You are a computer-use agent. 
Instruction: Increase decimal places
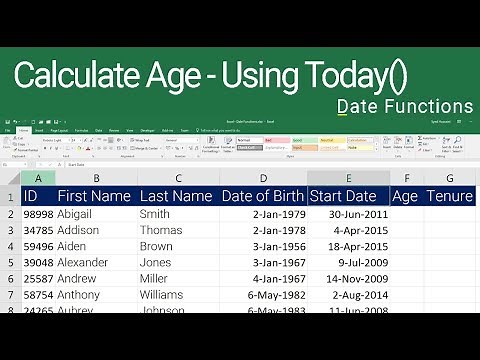(x=190, y=148)
